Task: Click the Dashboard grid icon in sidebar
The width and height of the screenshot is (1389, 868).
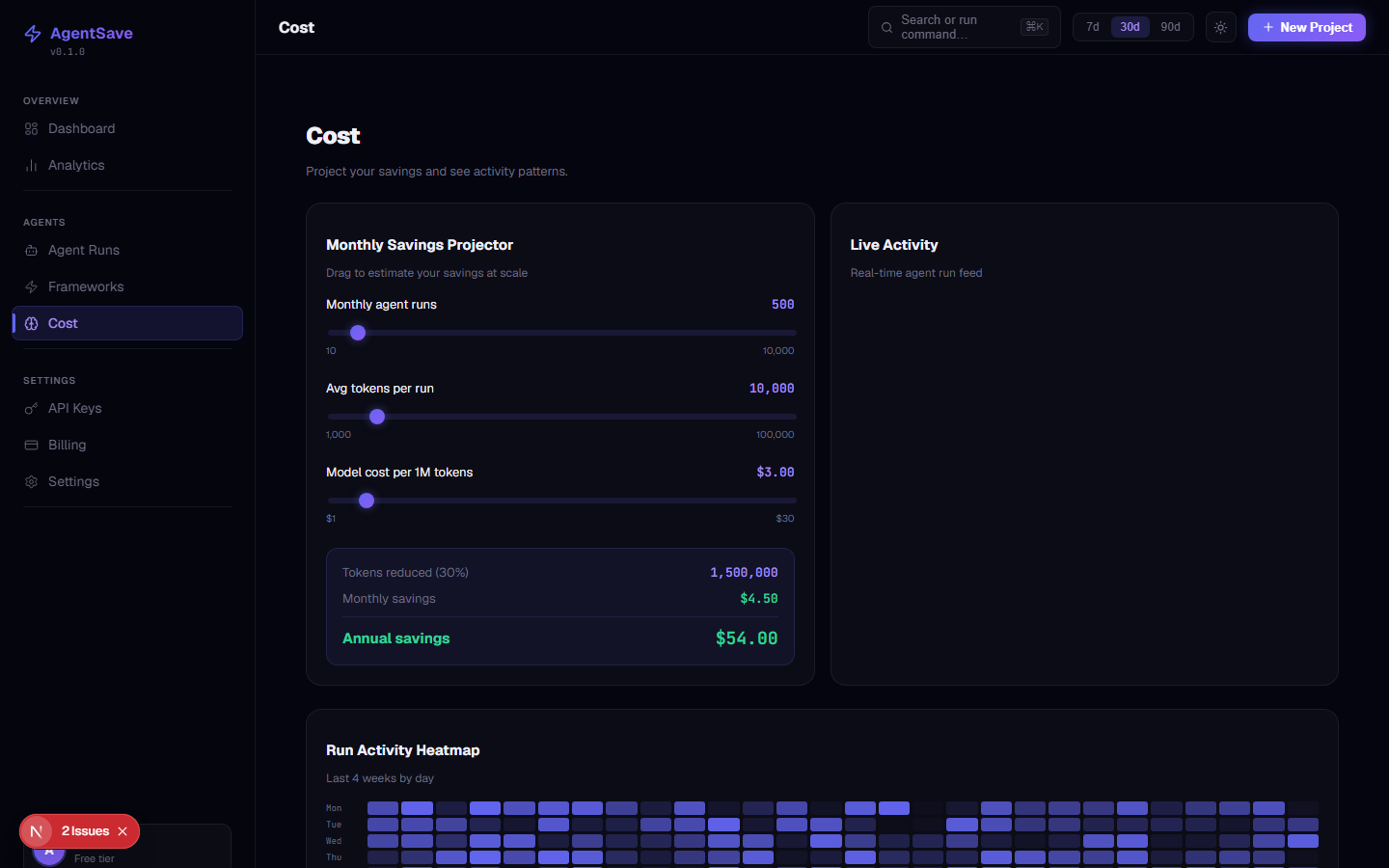Action: [31, 129]
